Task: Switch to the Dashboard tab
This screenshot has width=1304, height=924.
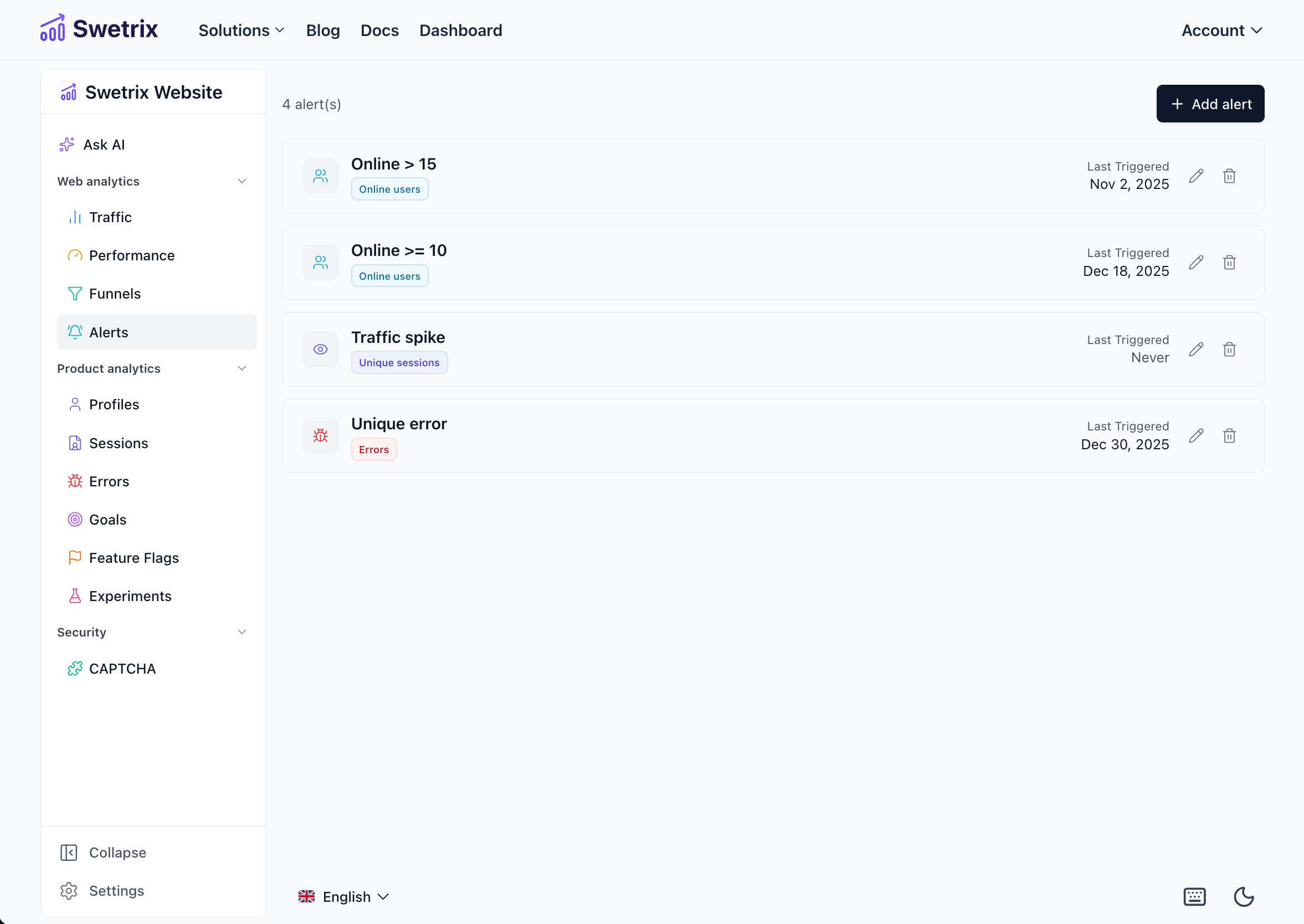Action: tap(461, 30)
